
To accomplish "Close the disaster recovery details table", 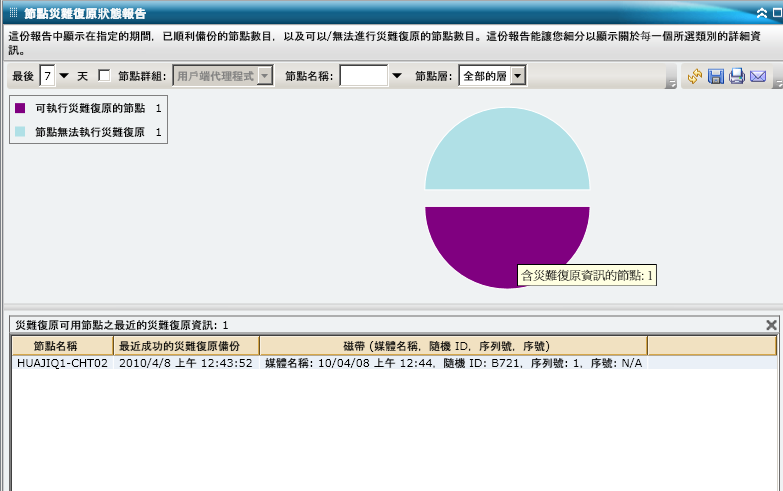I will [771, 325].
